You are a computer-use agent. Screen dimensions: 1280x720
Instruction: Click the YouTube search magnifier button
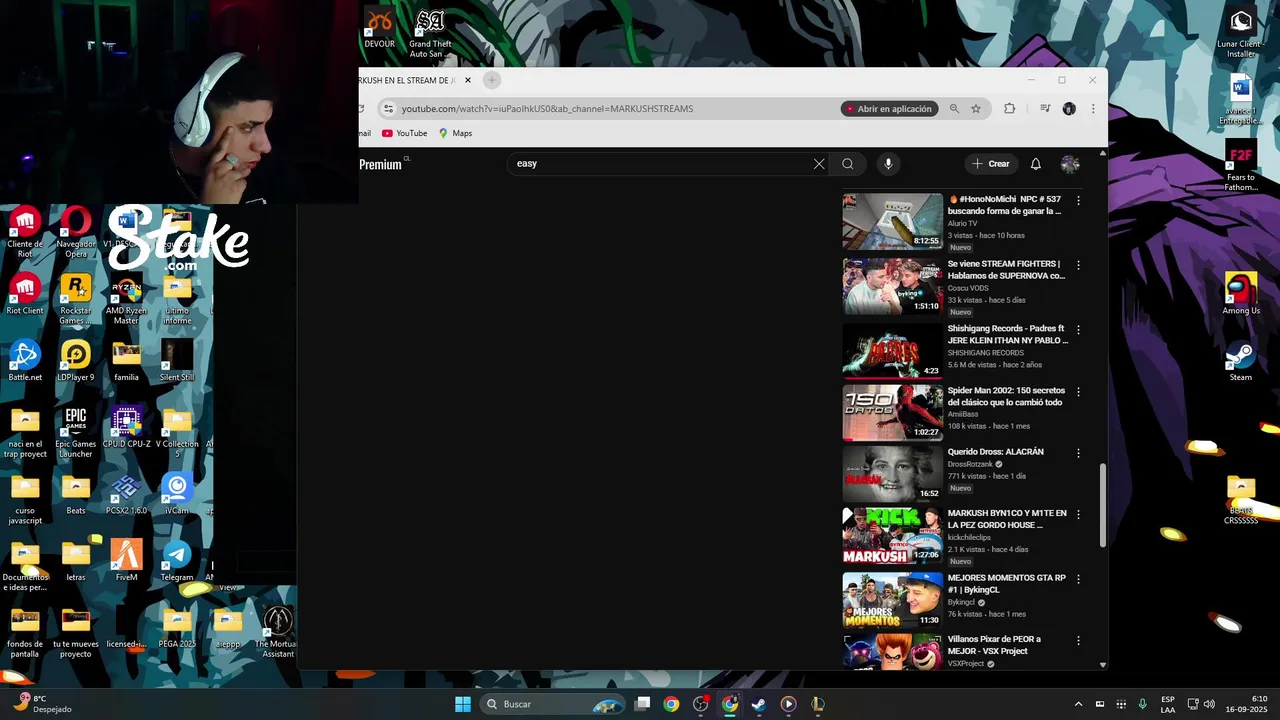[x=848, y=164]
